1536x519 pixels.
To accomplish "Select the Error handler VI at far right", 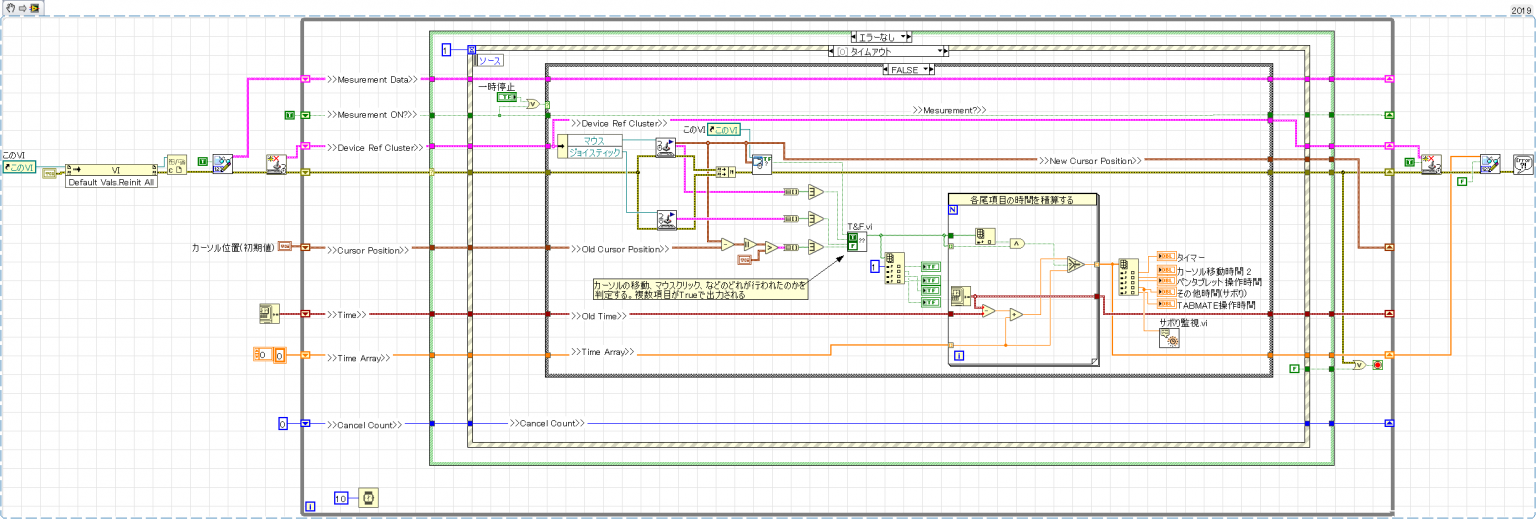I will [1522, 164].
